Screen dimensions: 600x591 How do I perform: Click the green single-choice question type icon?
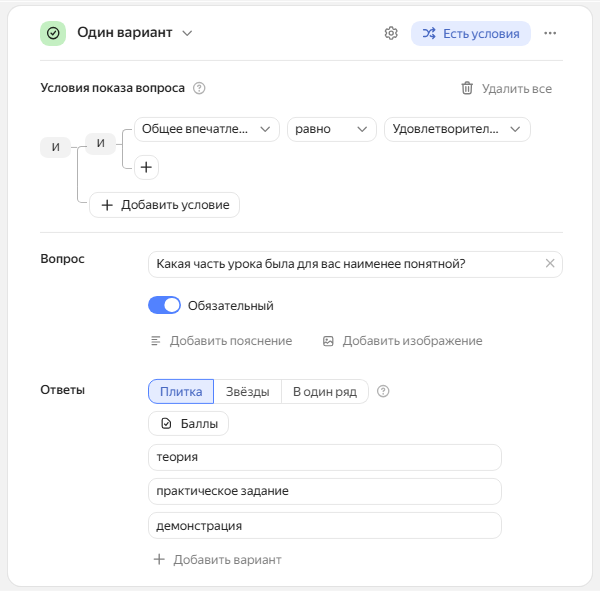53,33
